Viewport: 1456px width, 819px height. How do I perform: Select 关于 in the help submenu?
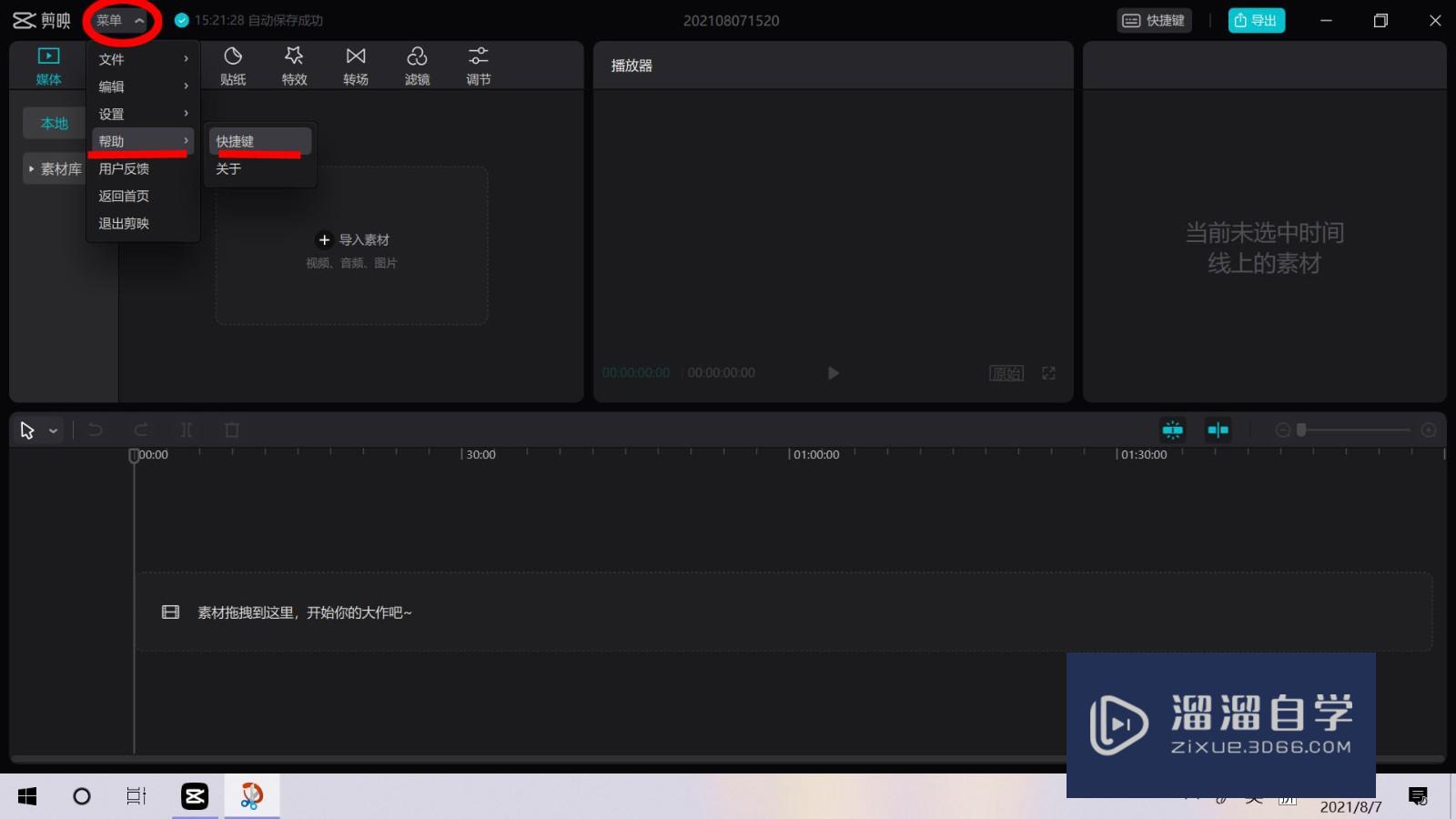coord(260,168)
